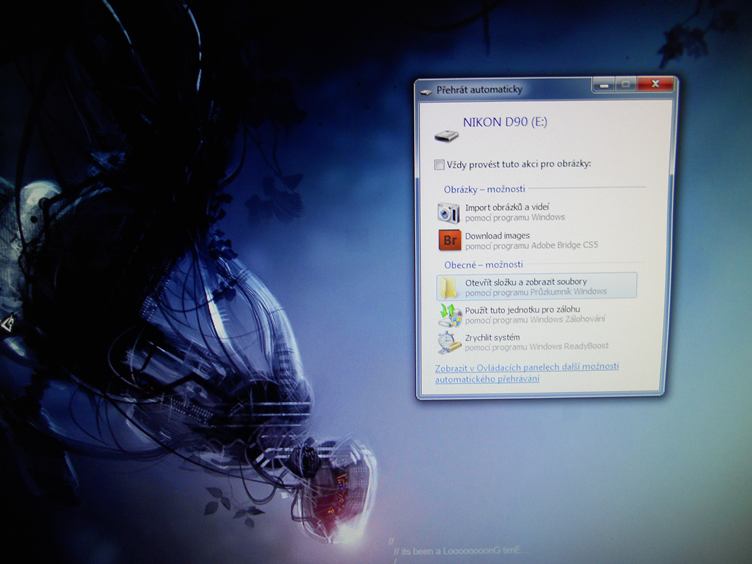Click pomocí programu Adobe Bridge CS5 subtitle
The width and height of the screenshot is (752, 564).
531,246
